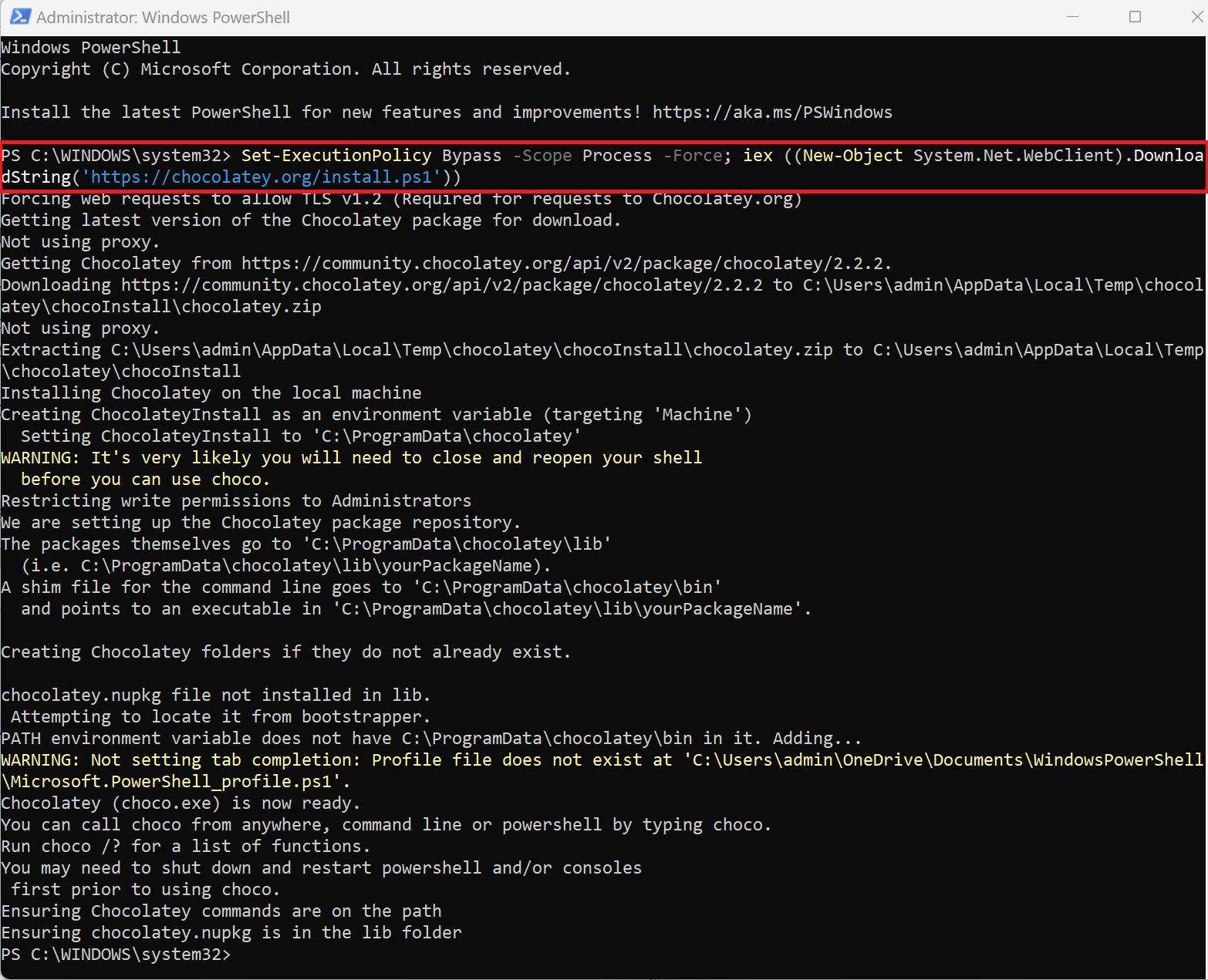Click 'before you can use choco.' line

pos(146,480)
